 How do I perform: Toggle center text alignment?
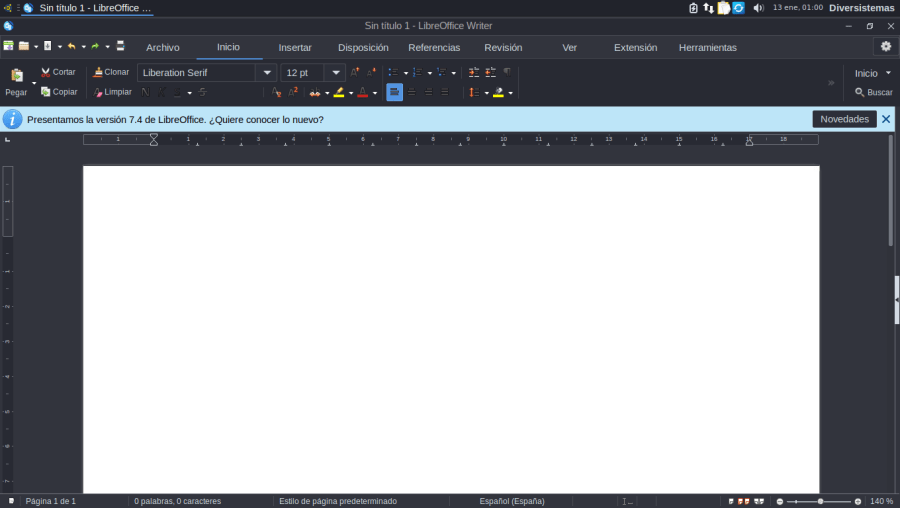click(x=411, y=92)
